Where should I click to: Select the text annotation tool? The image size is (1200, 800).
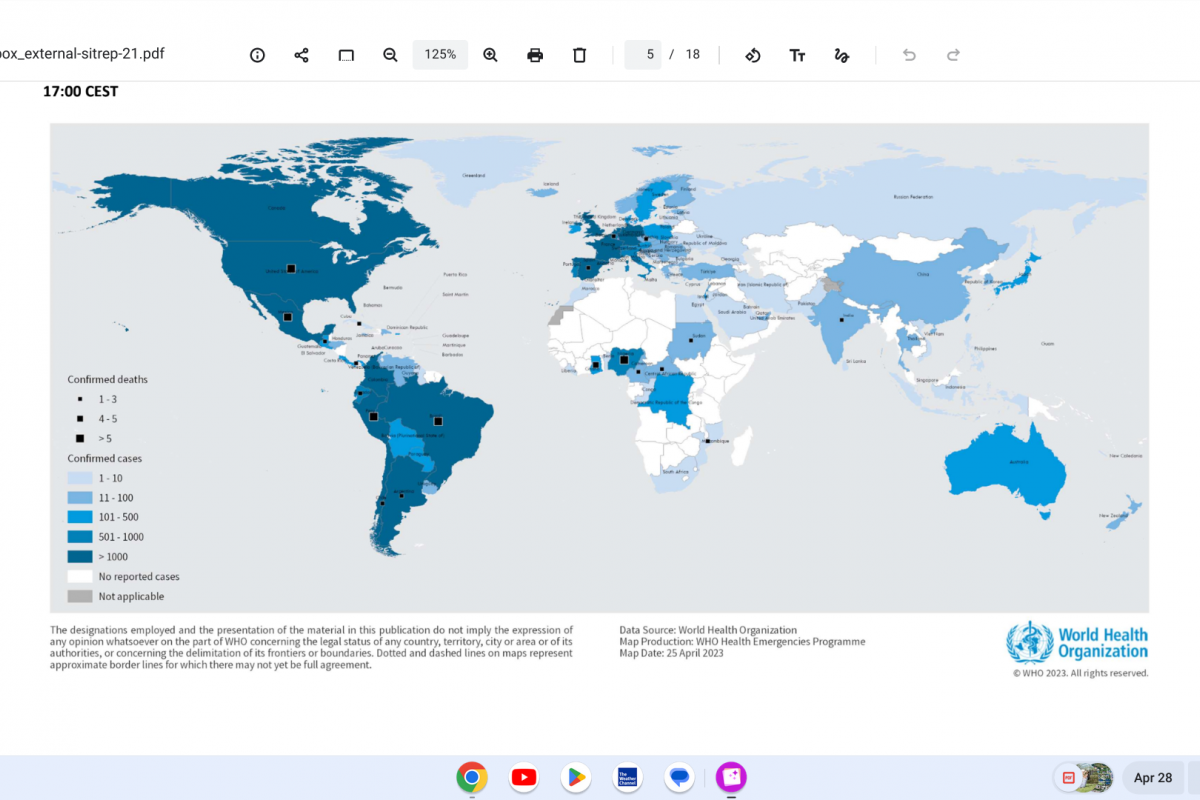(797, 55)
